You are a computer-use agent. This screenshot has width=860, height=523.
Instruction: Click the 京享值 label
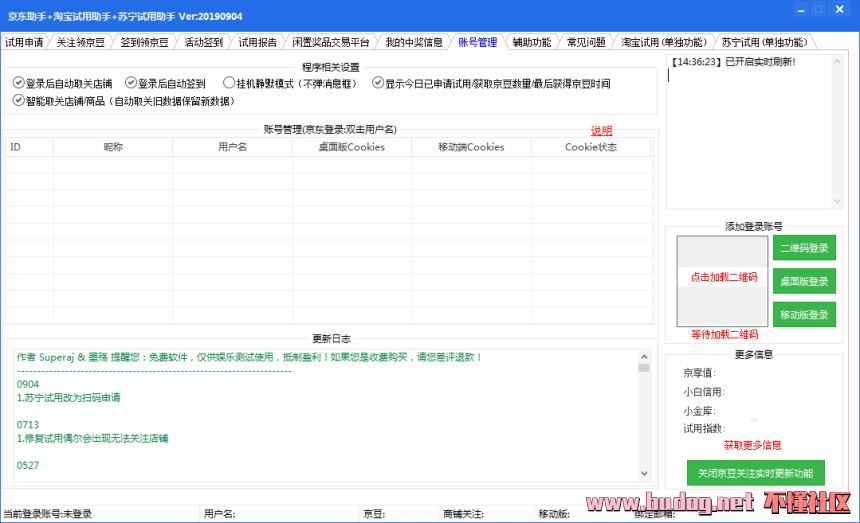click(699, 373)
